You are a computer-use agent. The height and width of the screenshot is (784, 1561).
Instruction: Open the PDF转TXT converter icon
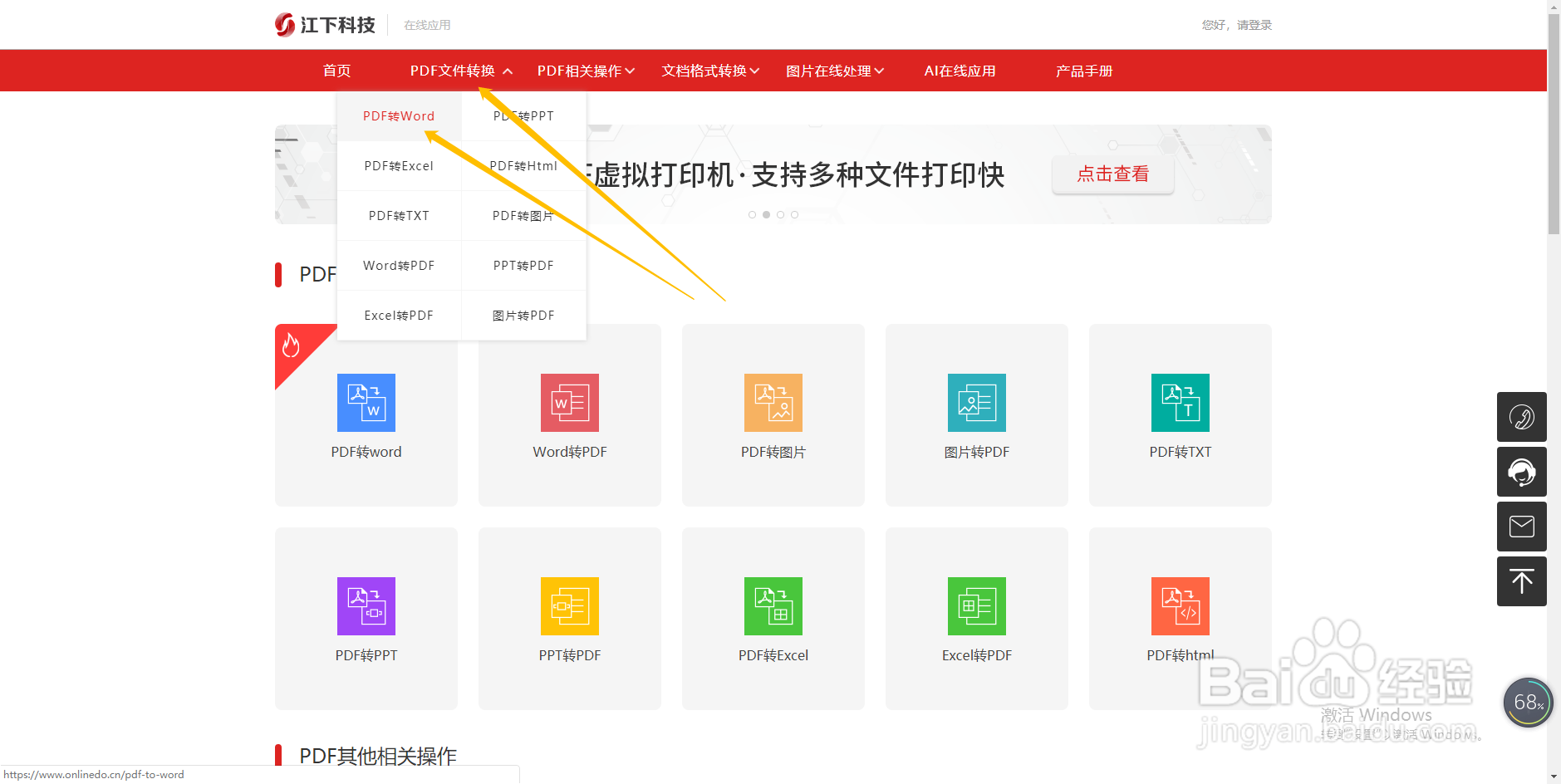(x=1180, y=403)
